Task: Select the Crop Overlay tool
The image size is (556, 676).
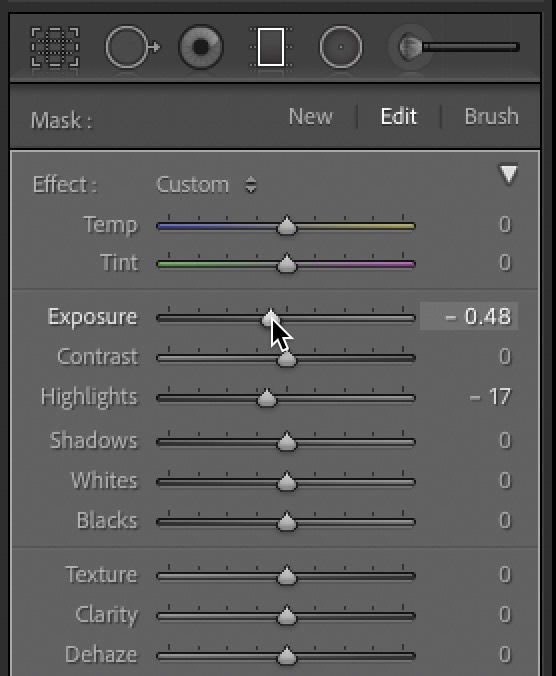Action: coord(55,47)
